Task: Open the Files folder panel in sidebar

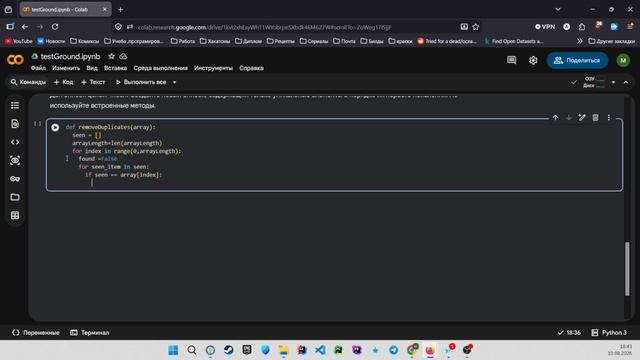Action: (15, 197)
